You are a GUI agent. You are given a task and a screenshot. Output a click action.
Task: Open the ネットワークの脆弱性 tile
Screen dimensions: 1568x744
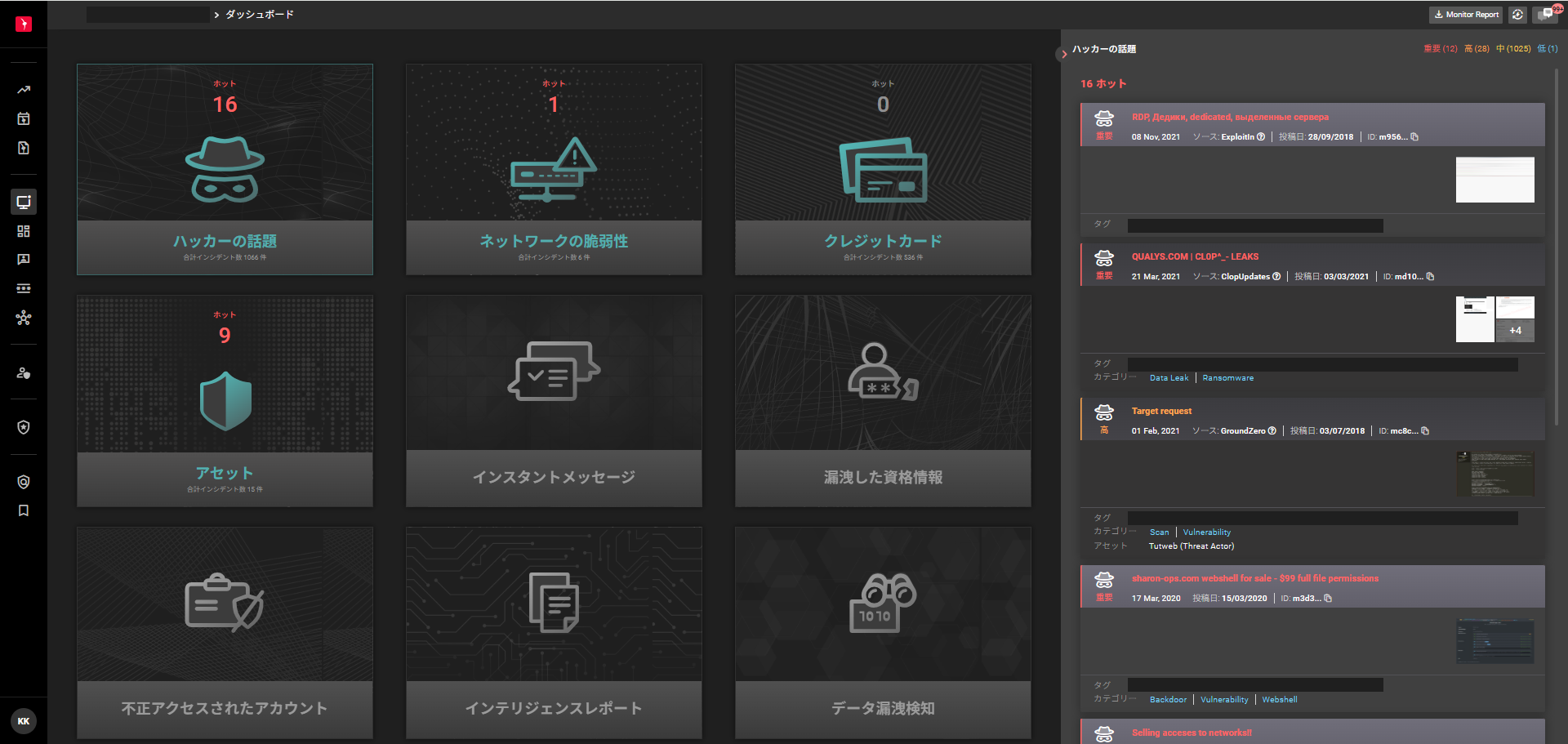(554, 169)
